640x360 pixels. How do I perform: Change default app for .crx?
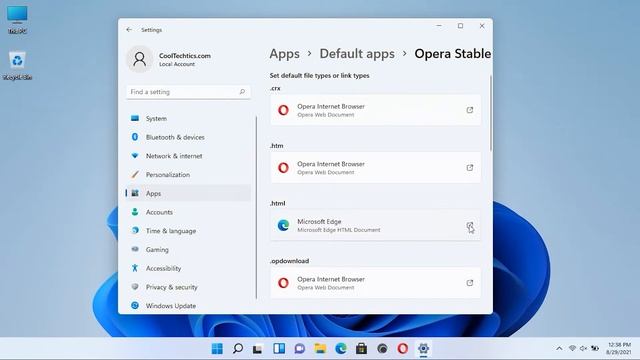[x=375, y=110]
